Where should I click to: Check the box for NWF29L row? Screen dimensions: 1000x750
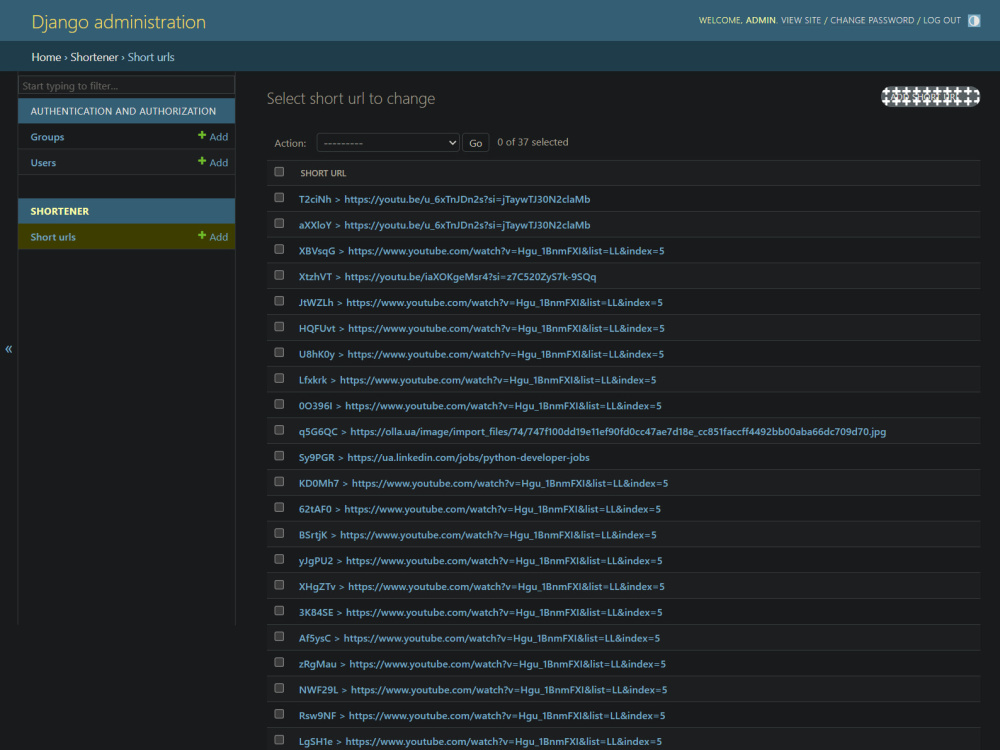pyautogui.click(x=279, y=688)
